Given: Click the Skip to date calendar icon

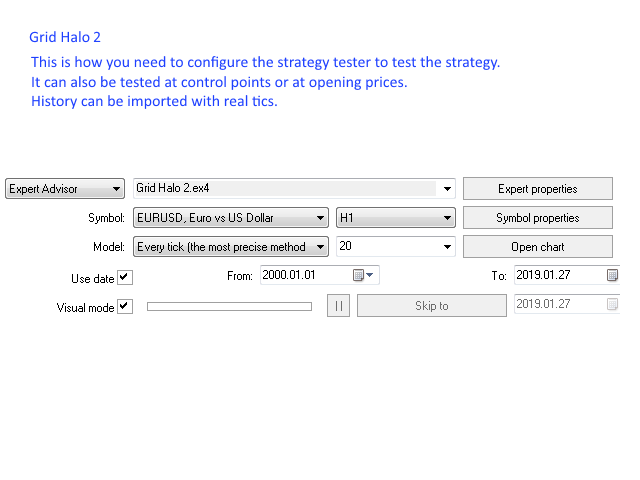Looking at the screenshot, I should [x=612, y=304].
